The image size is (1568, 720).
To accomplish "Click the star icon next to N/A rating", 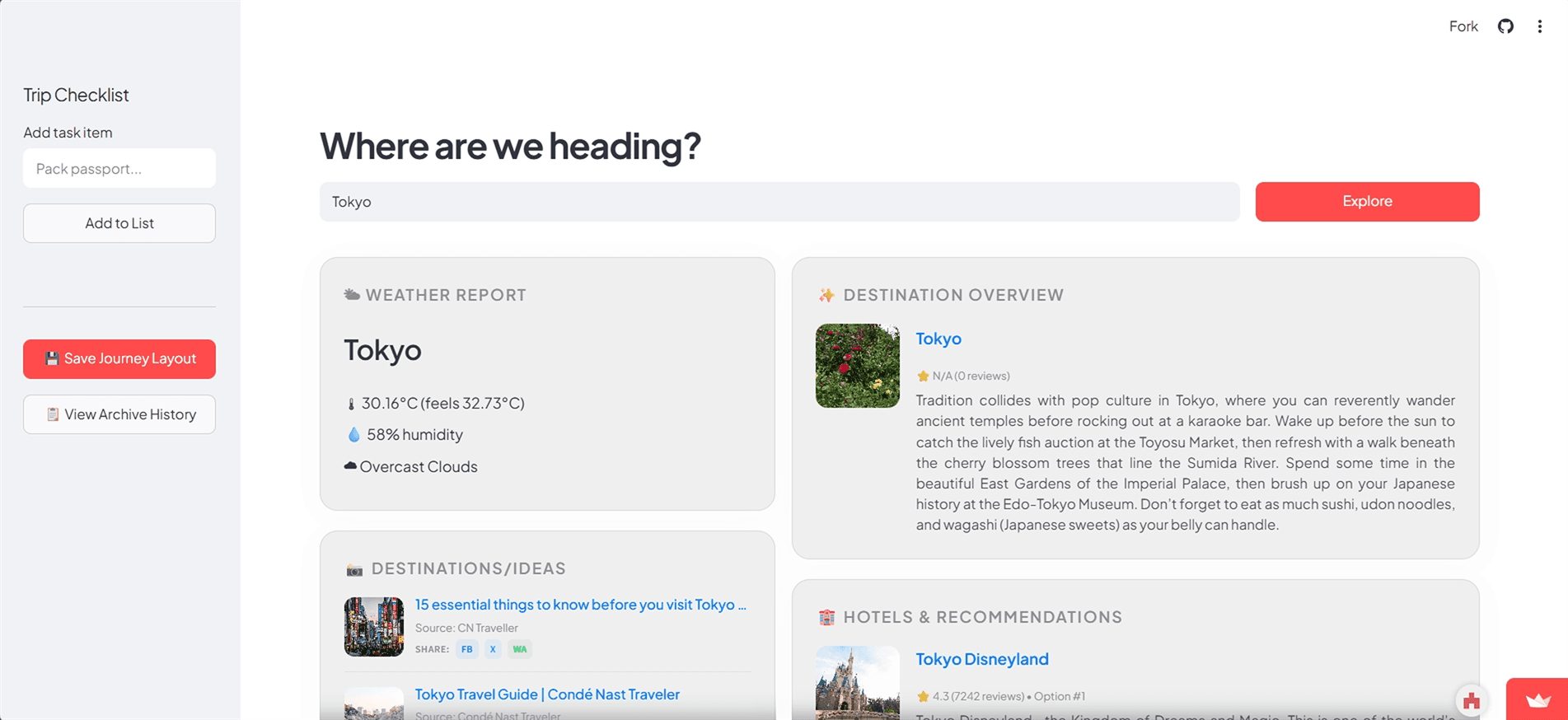I will point(923,376).
